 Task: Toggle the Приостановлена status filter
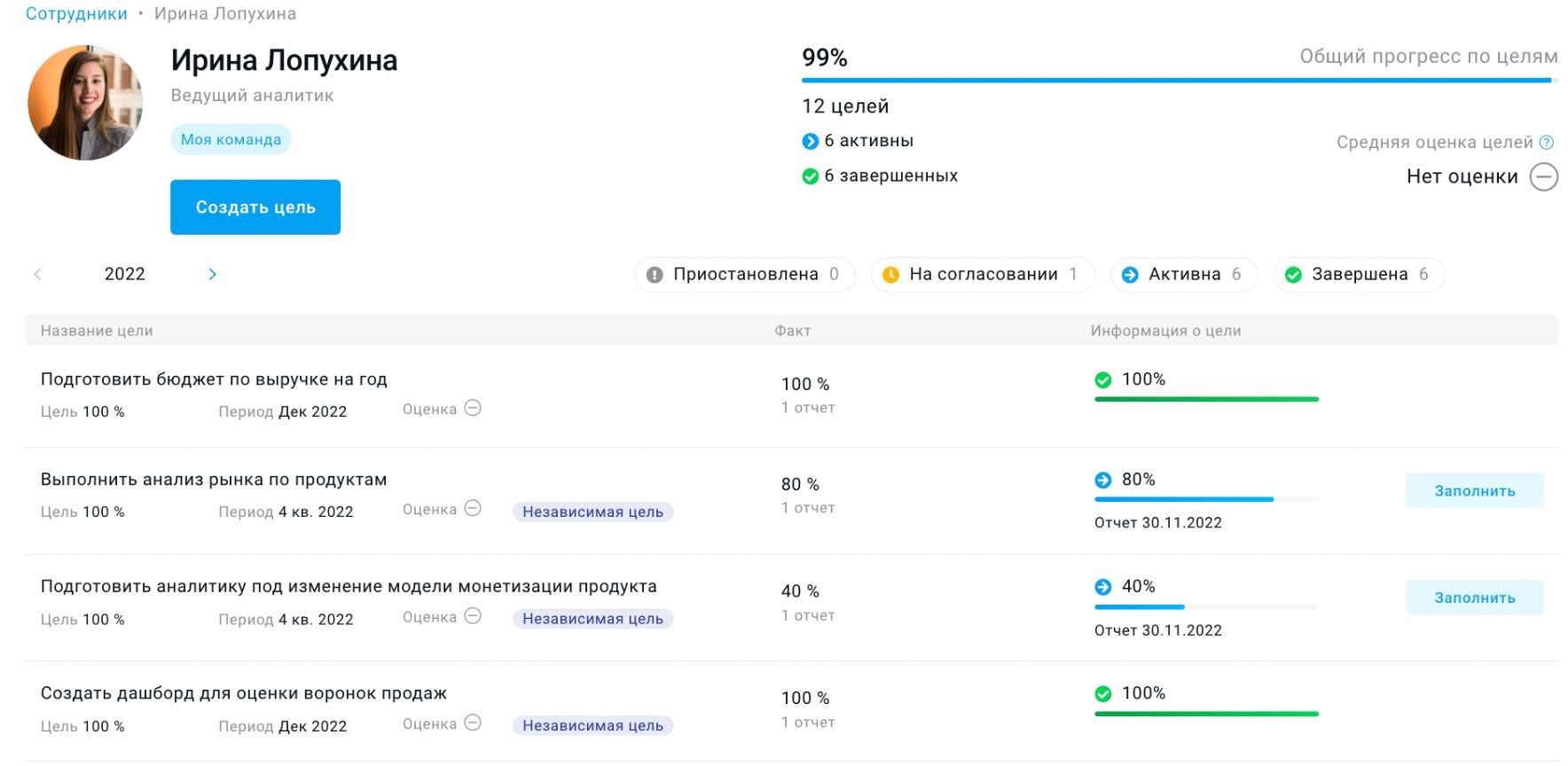(745, 275)
